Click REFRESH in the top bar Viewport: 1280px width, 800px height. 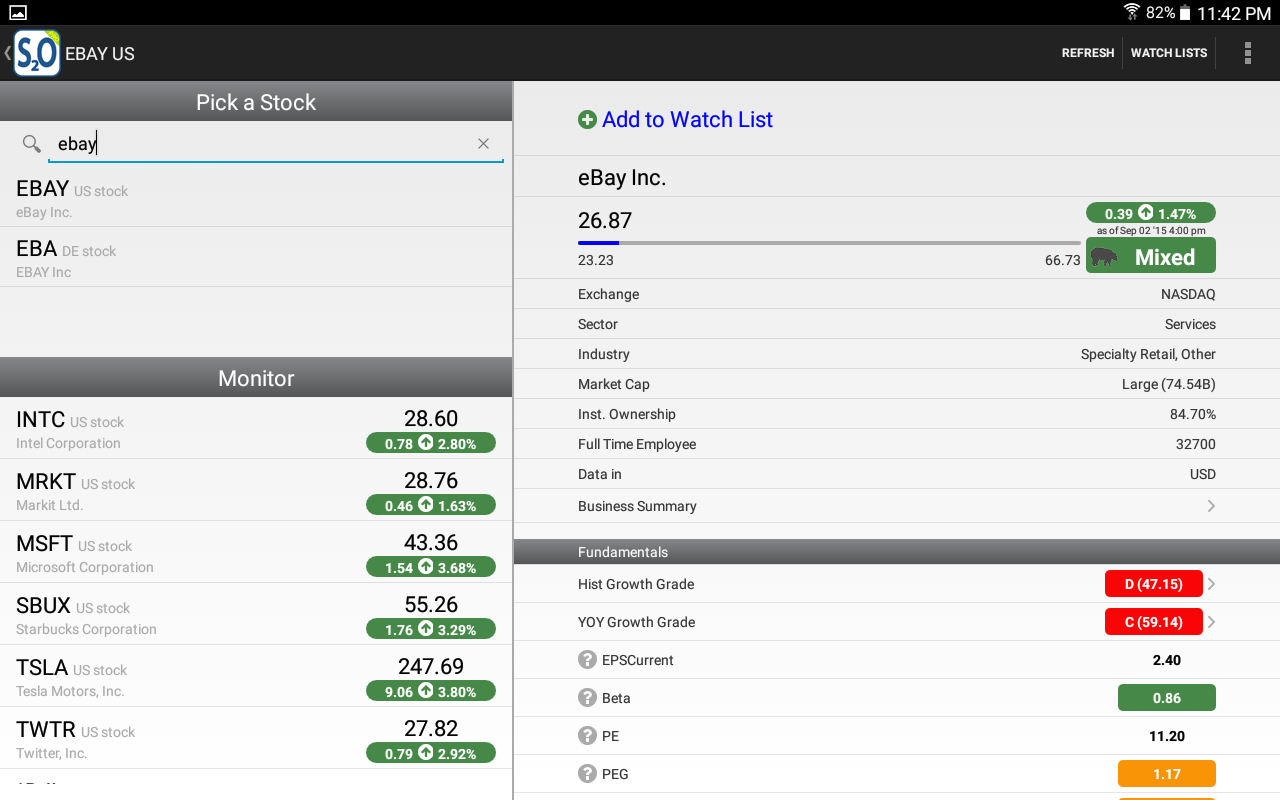click(x=1088, y=53)
